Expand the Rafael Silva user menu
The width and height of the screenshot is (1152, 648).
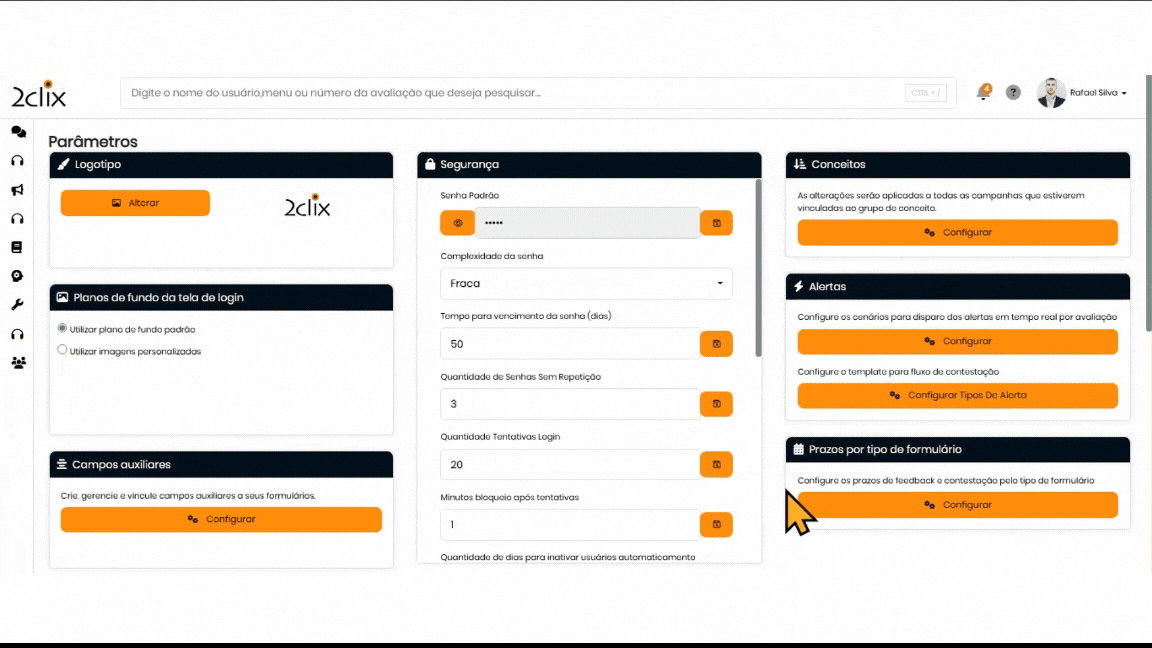(x=1097, y=93)
